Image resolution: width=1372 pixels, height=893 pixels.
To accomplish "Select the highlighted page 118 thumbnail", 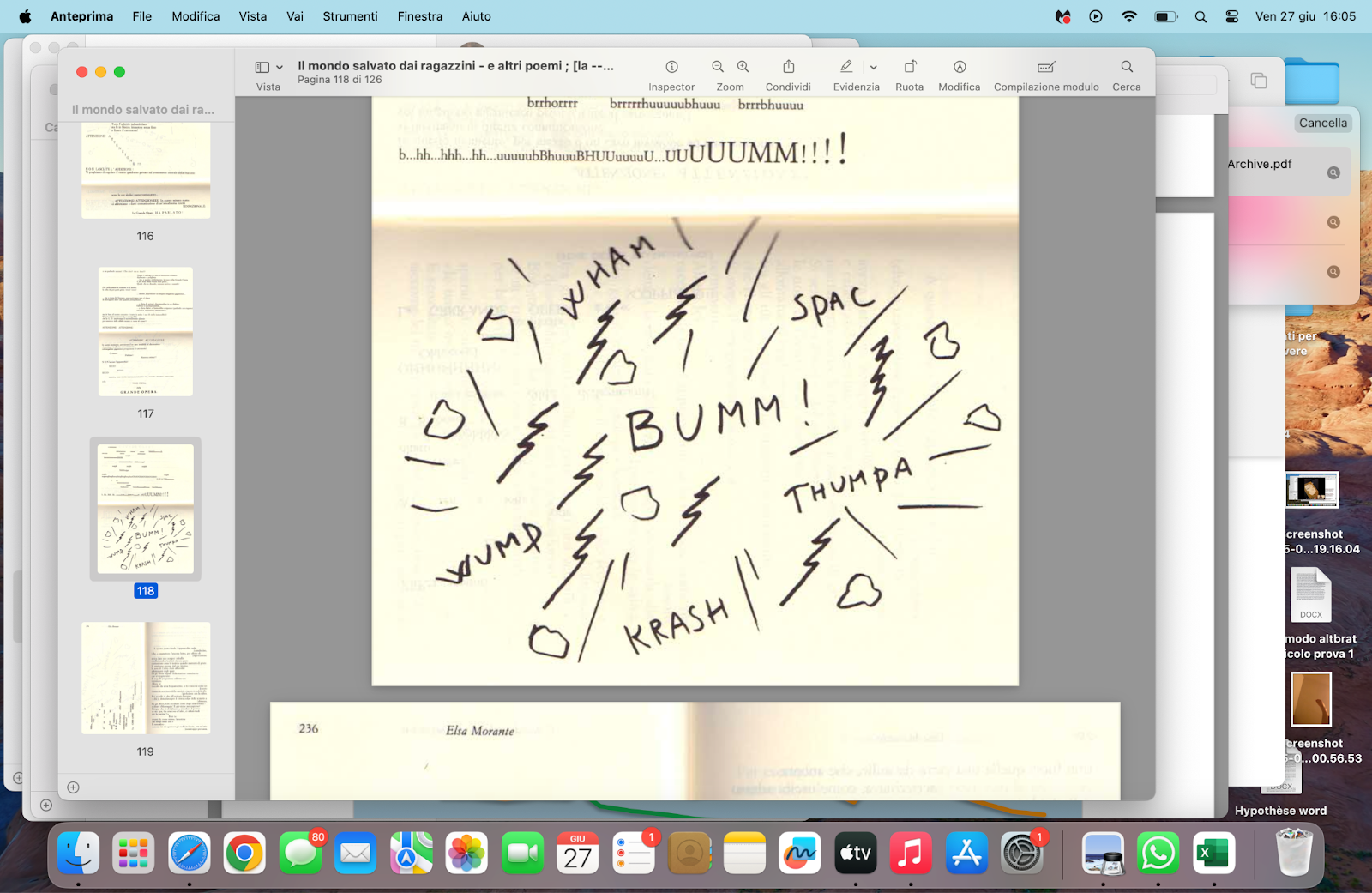I will [146, 509].
